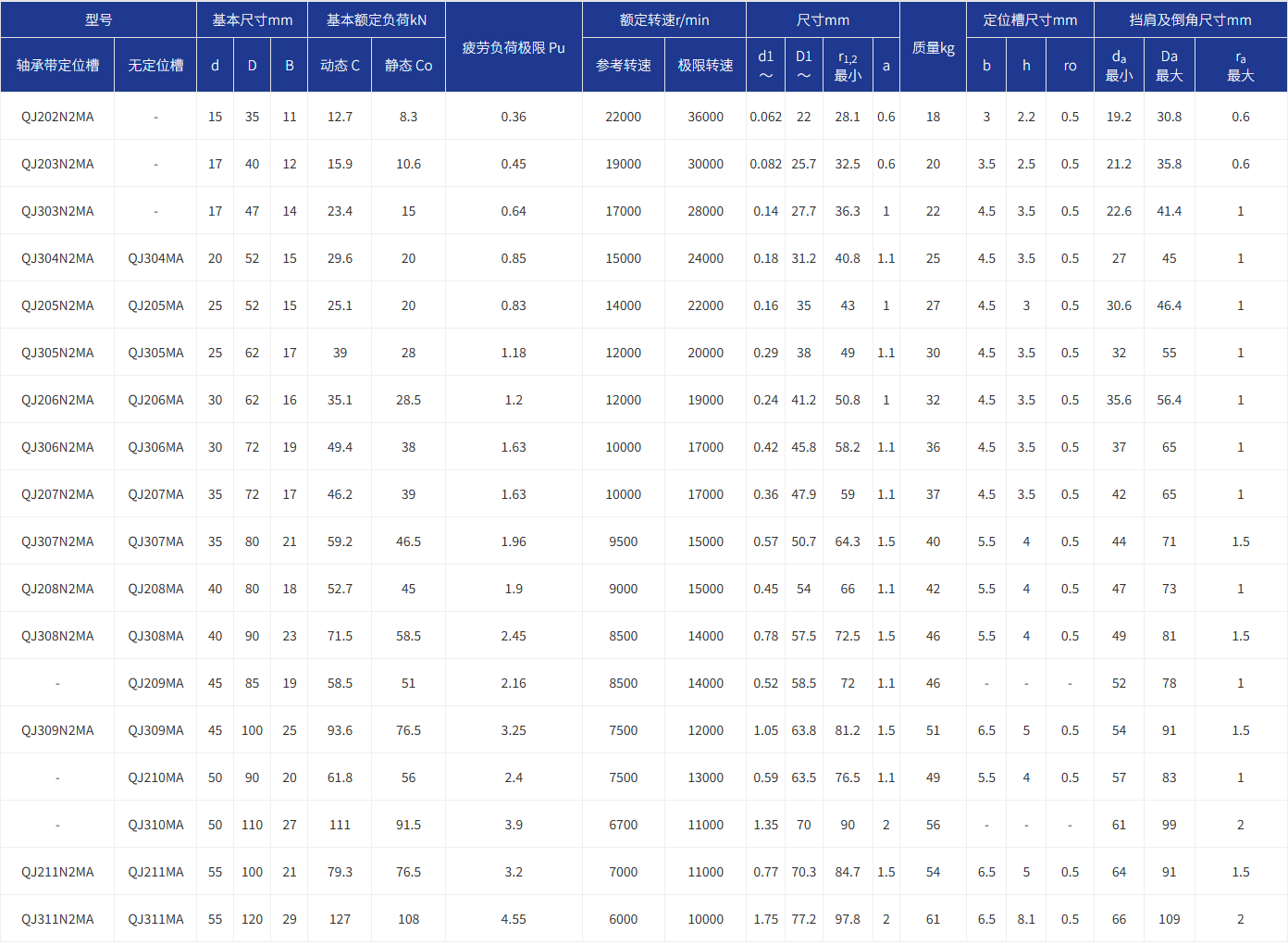Click the 挡肩及倒角尺寸mm header
Screen dimensions: 1288x945
[1190, 19]
